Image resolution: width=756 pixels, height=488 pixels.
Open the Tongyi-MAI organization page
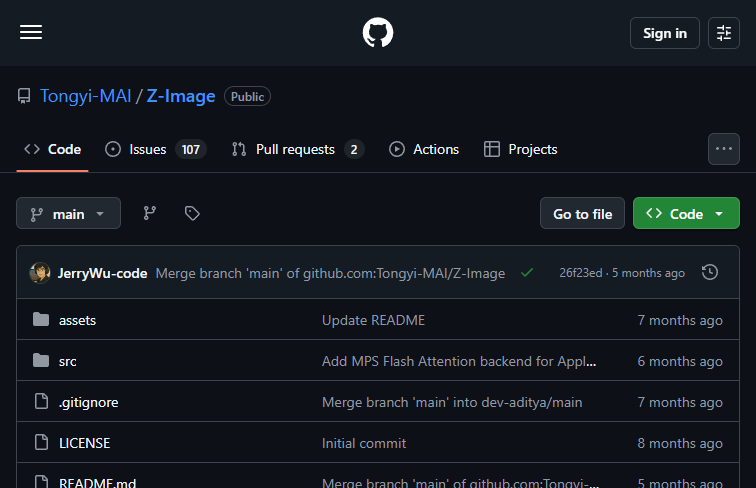click(85, 96)
